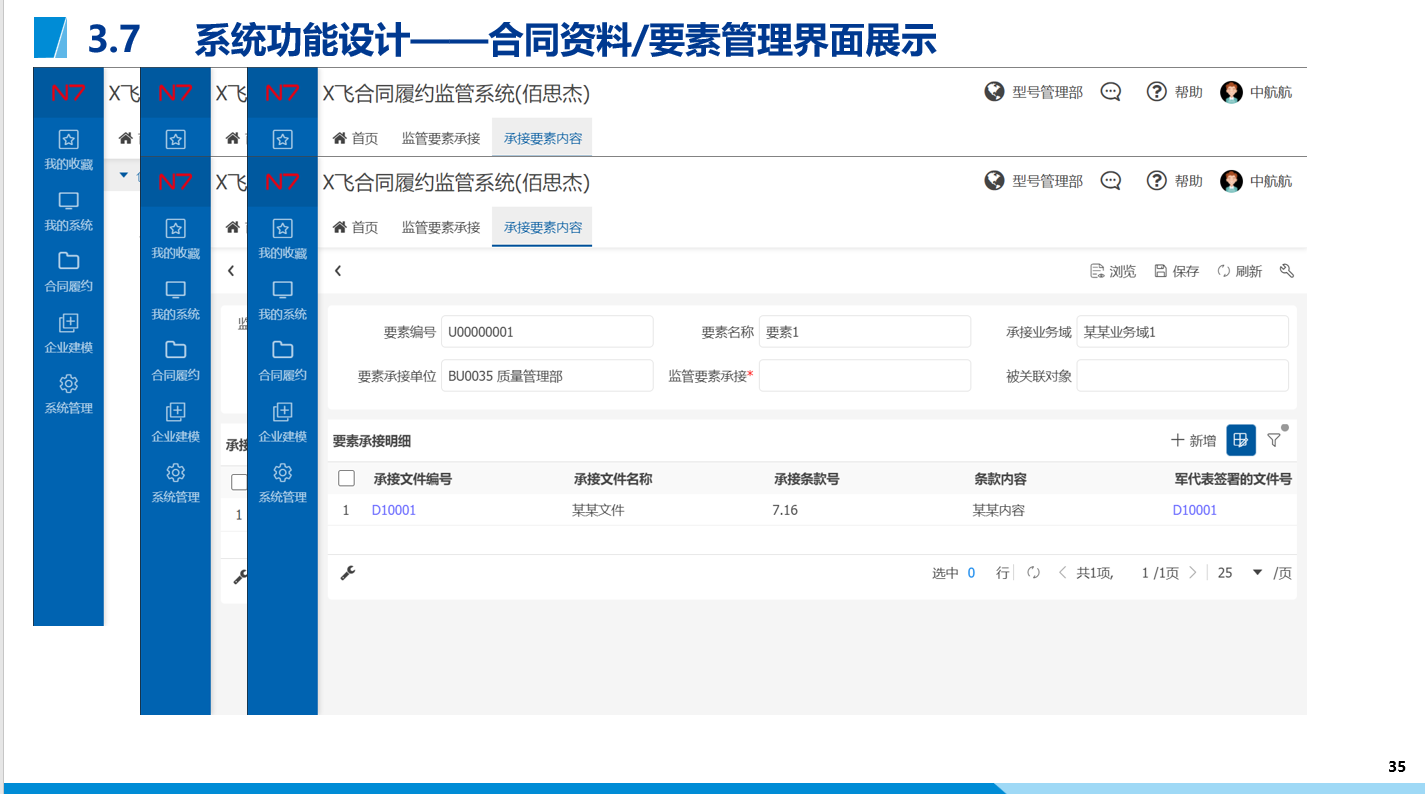Click the 保存 button
1425x794 pixels.
(1177, 271)
